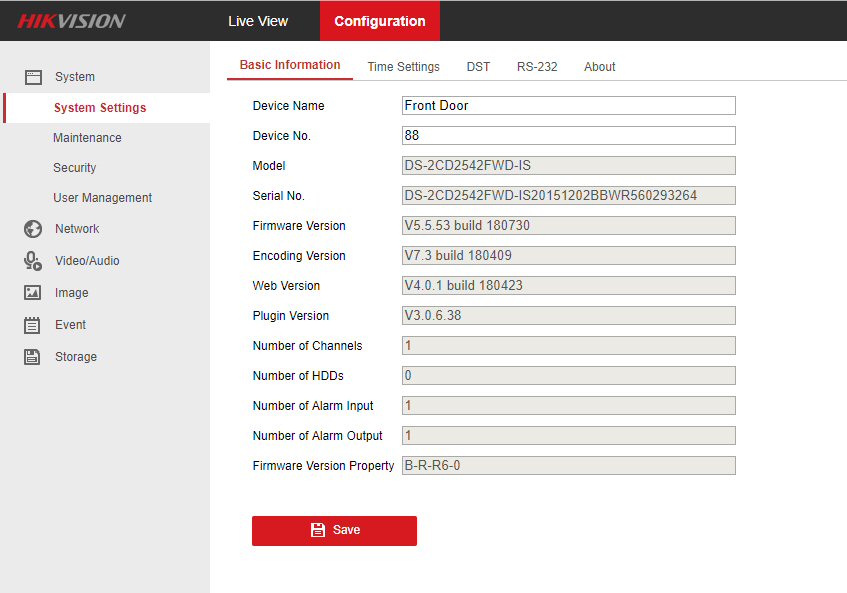Click the Event calendar icon
This screenshot has height=593, width=847.
point(33,325)
